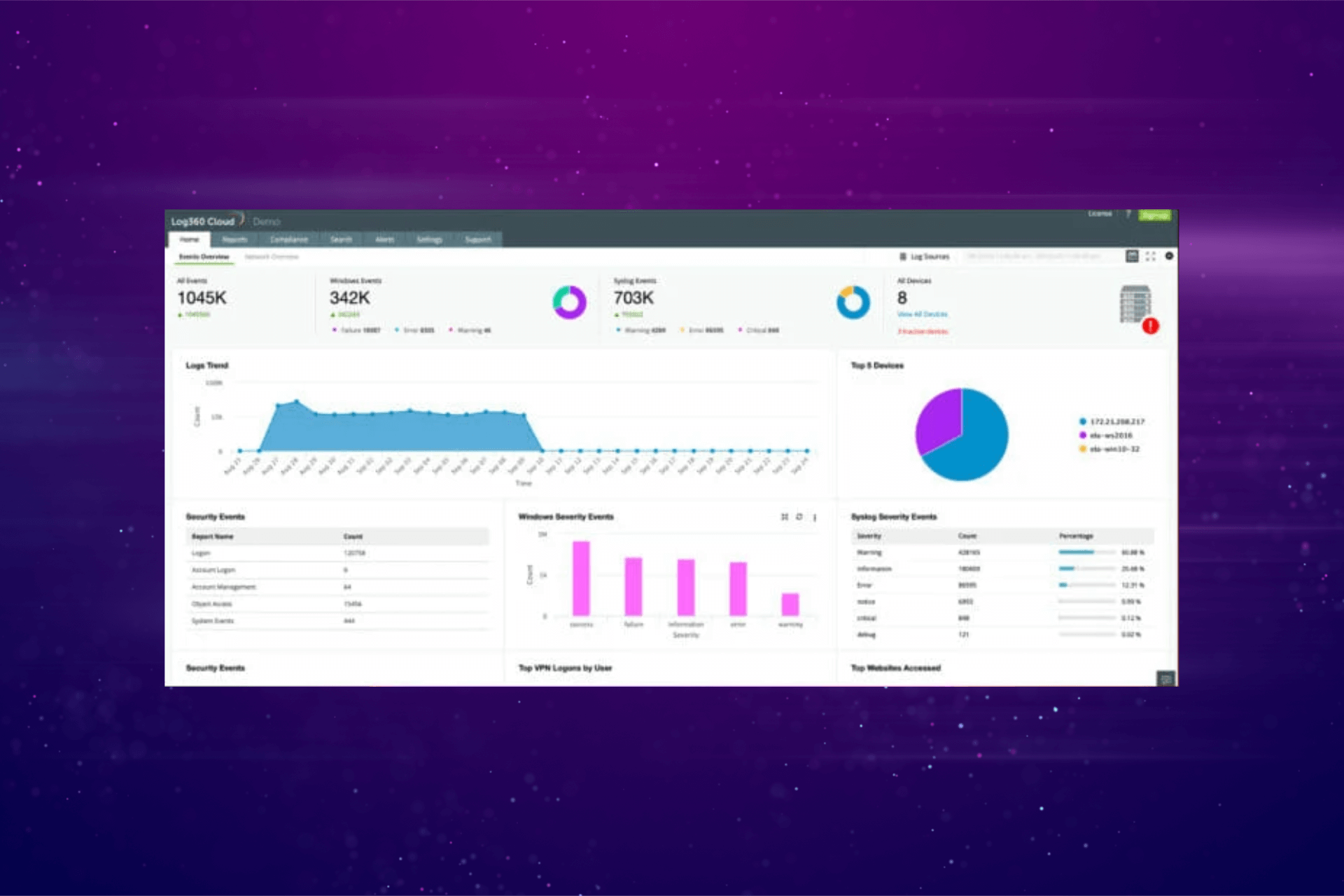1344x896 pixels.
Task: Click the Error percentage bar in Syslog table
Action: pyautogui.click(x=1087, y=584)
